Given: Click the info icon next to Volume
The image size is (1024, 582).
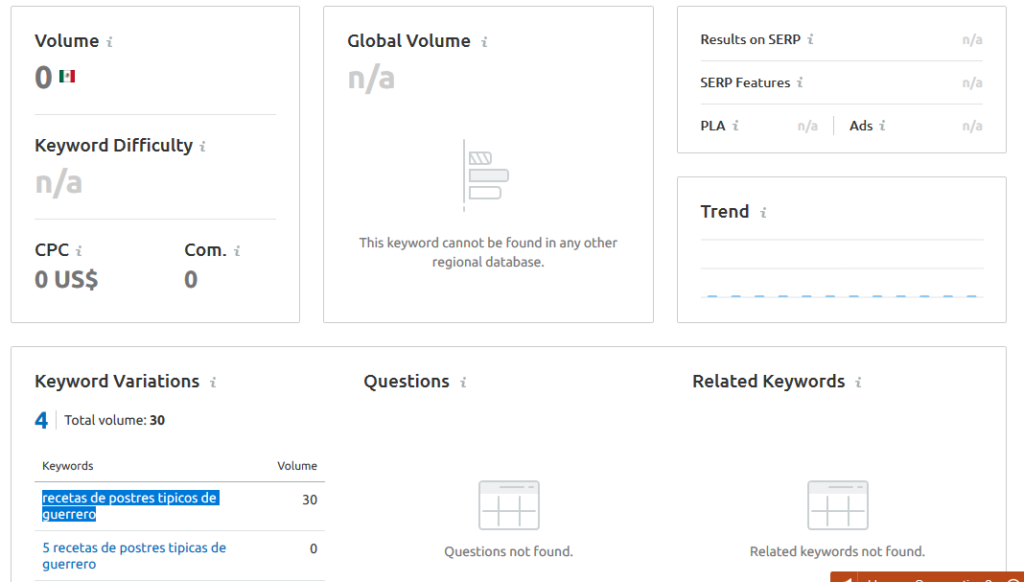Looking at the screenshot, I should (108, 41).
